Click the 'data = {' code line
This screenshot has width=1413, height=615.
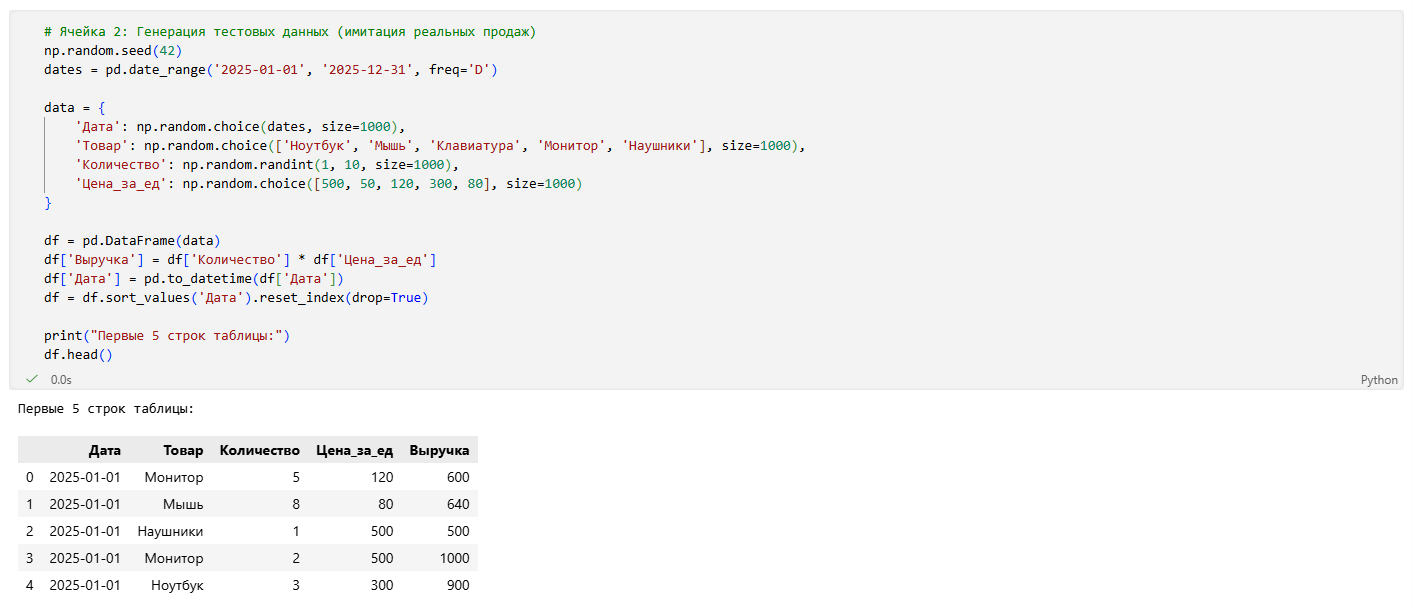tap(74, 108)
